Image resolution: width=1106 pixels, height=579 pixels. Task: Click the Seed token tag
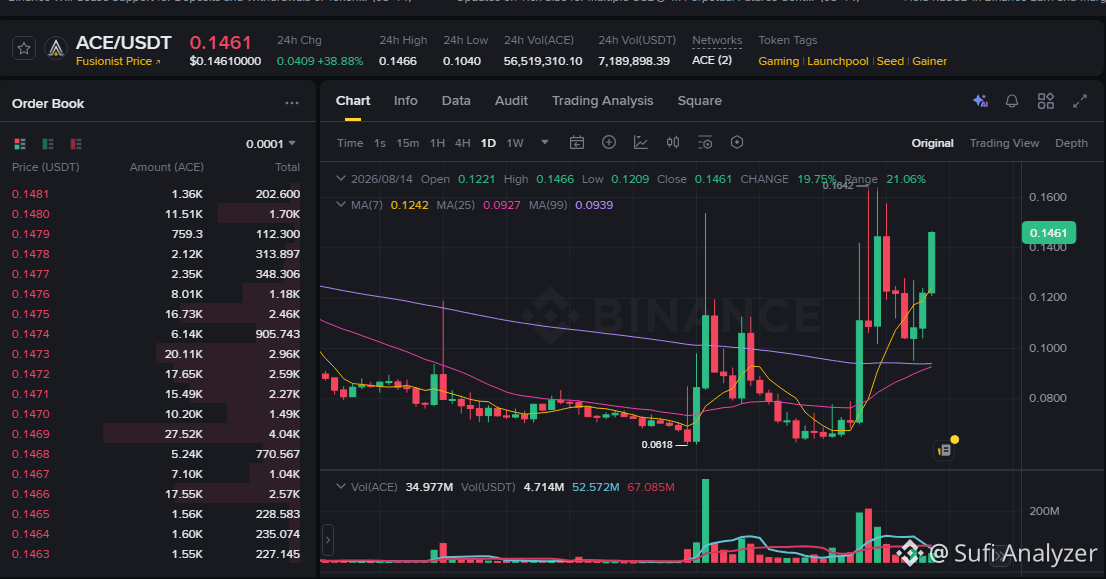pyautogui.click(x=890, y=61)
